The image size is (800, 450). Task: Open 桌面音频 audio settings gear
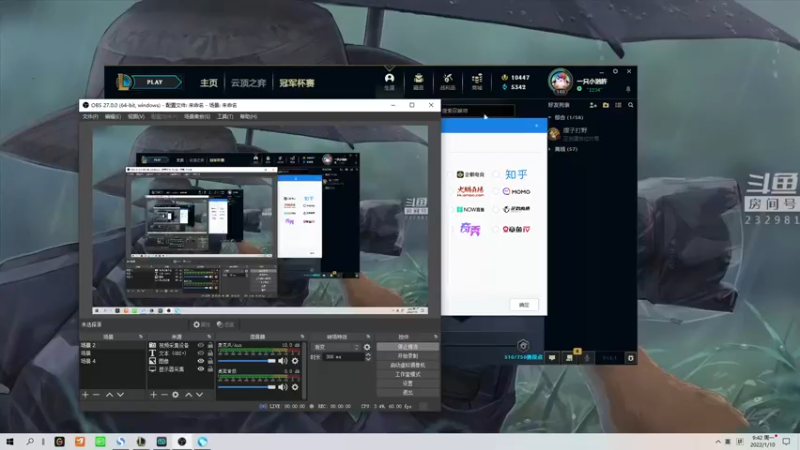pos(295,387)
